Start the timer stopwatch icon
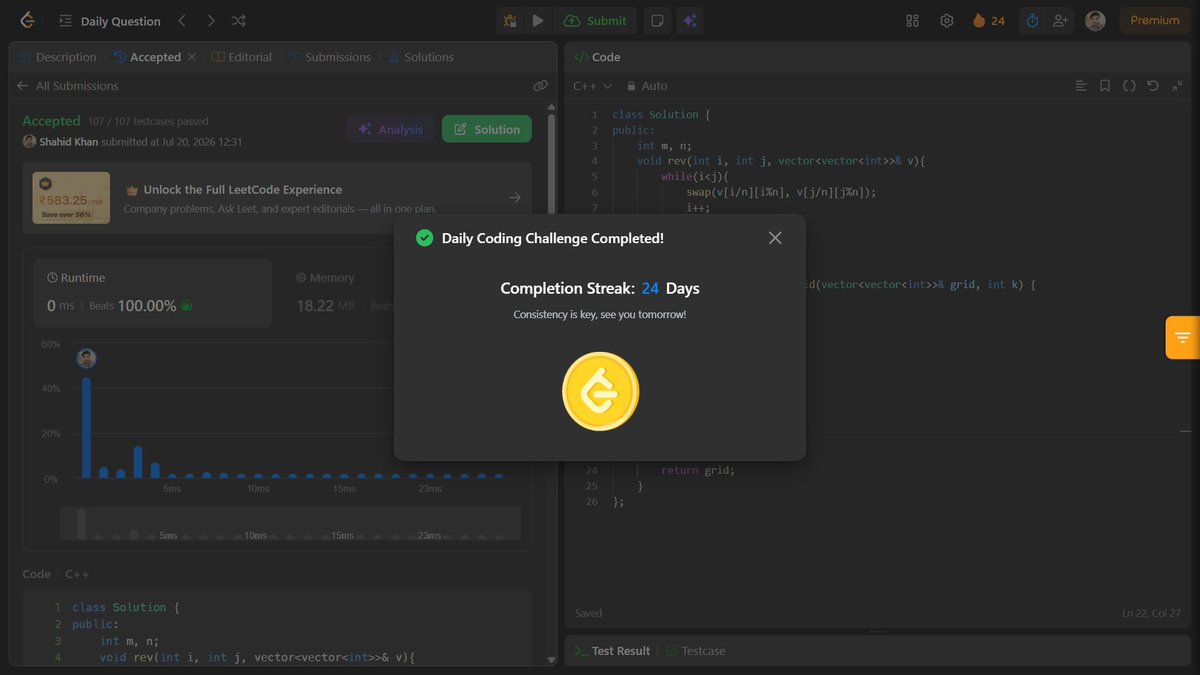This screenshot has width=1200, height=675. (1032, 20)
